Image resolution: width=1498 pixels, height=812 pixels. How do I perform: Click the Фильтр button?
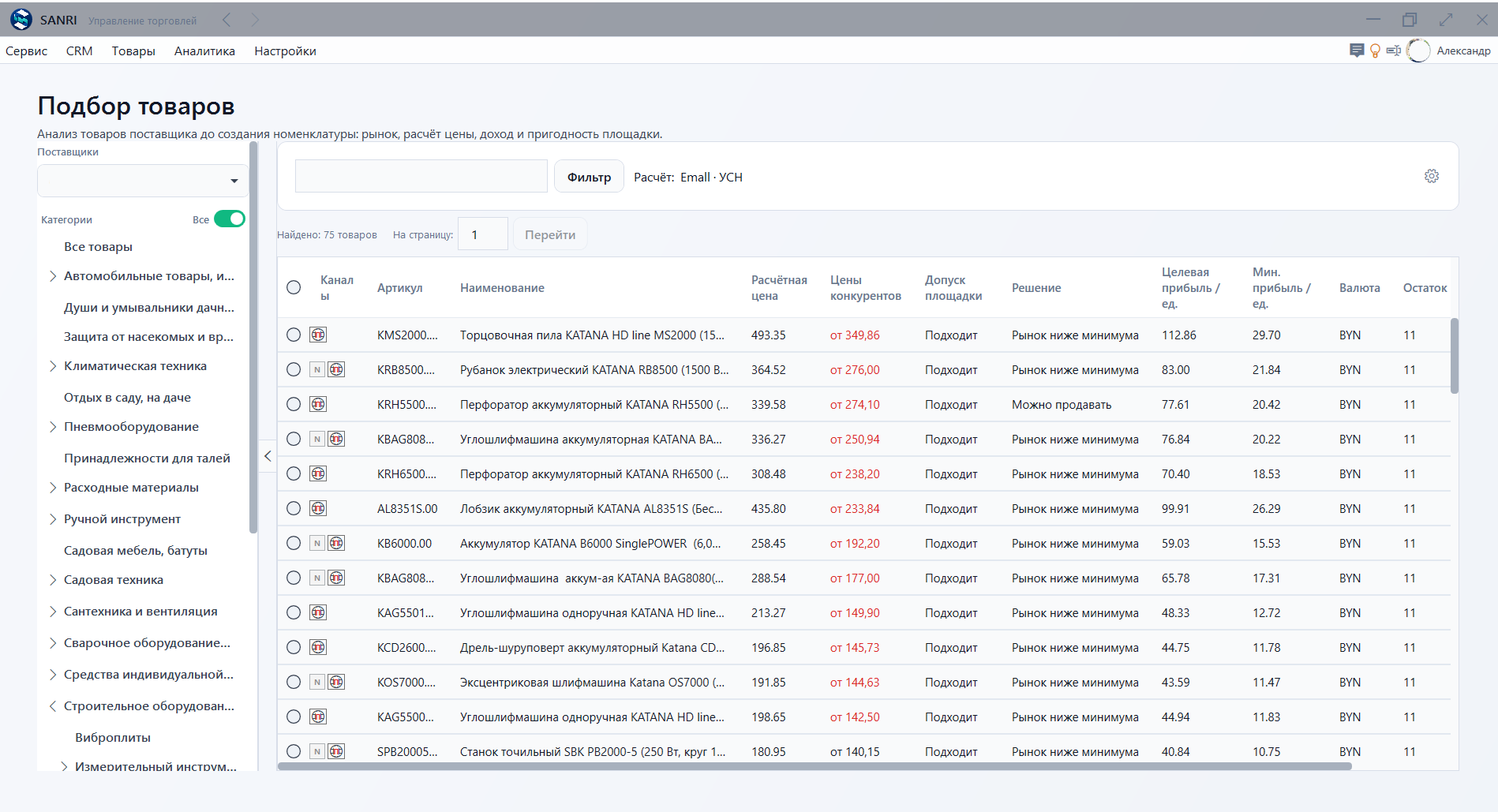coord(589,177)
